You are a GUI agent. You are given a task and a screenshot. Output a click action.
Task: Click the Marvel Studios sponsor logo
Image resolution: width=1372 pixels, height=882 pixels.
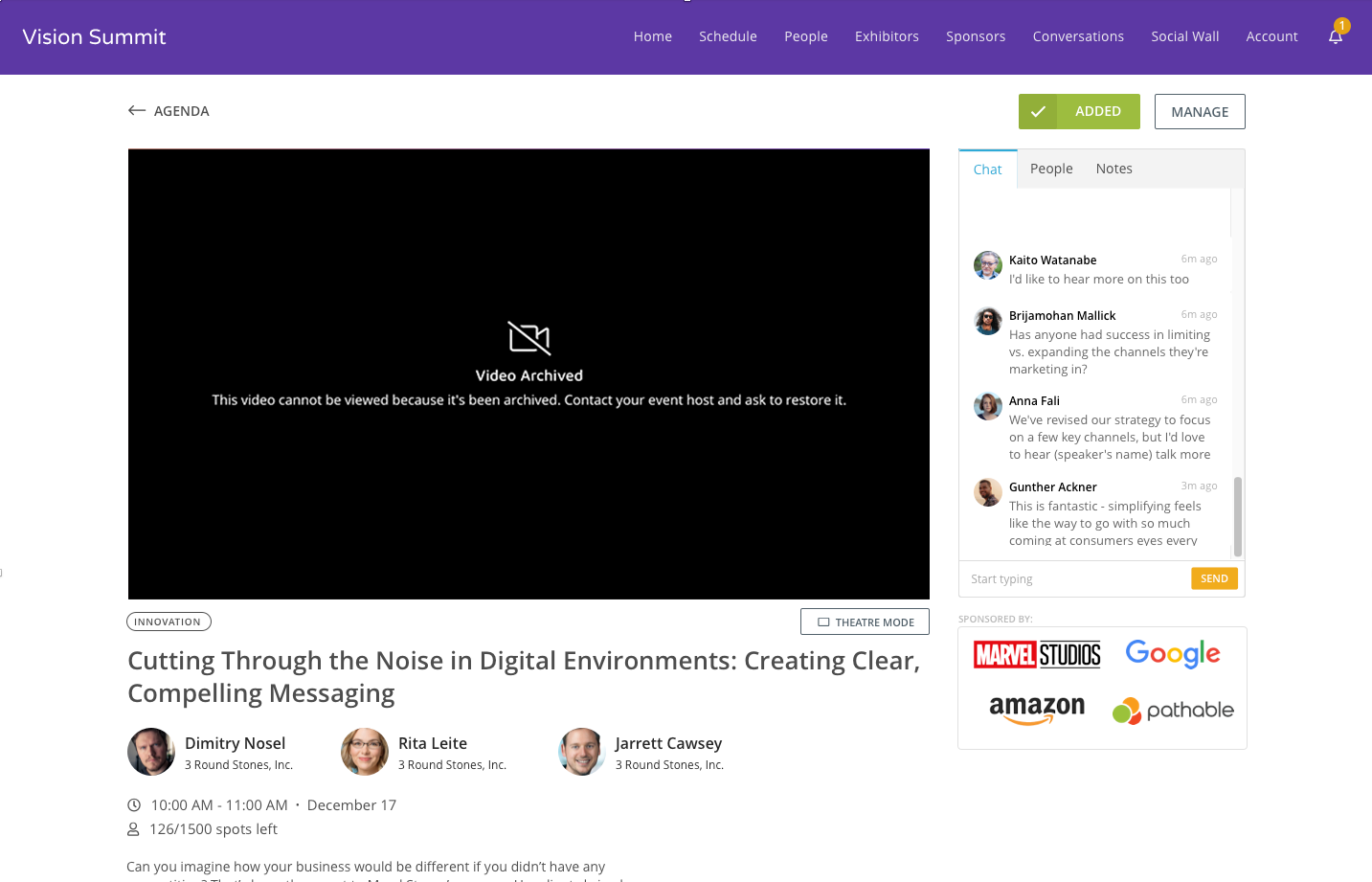pyautogui.click(x=1037, y=654)
